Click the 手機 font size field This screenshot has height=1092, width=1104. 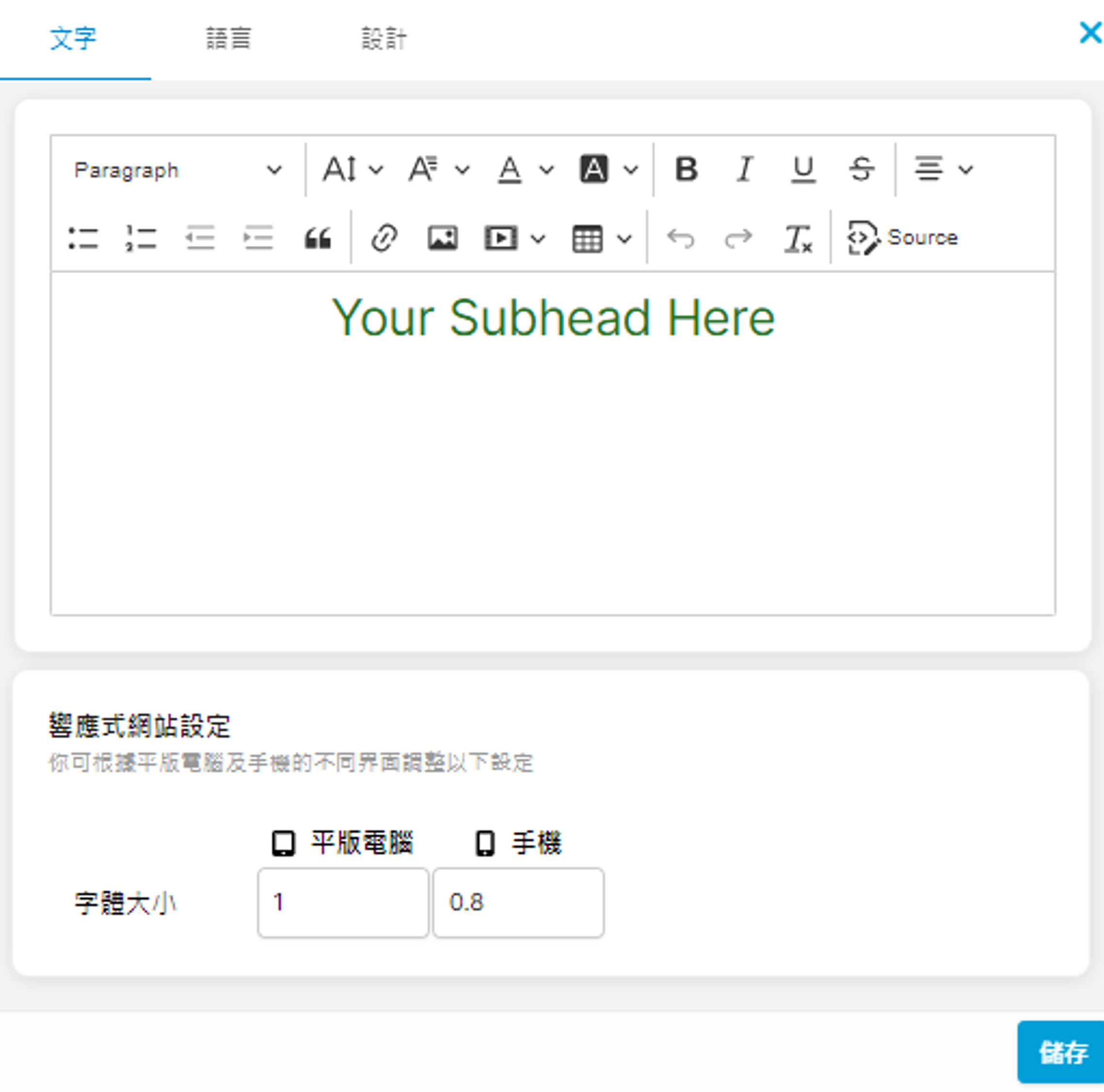click(518, 902)
